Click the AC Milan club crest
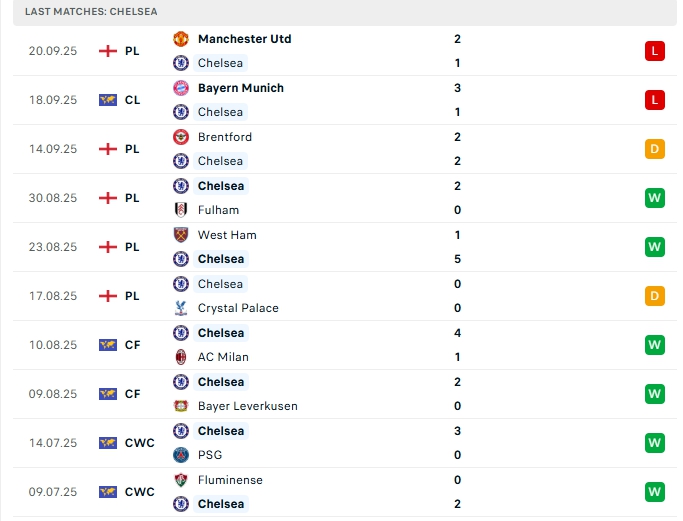The image size is (683, 521). click(181, 357)
